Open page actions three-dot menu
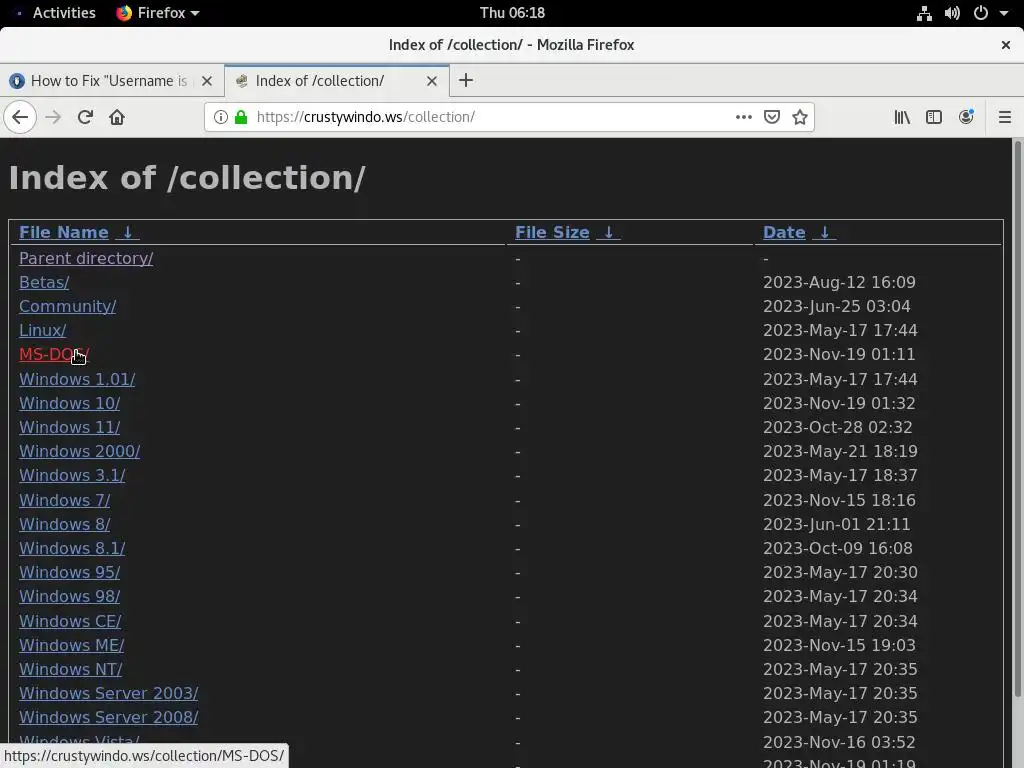The image size is (1024, 768). 743,117
